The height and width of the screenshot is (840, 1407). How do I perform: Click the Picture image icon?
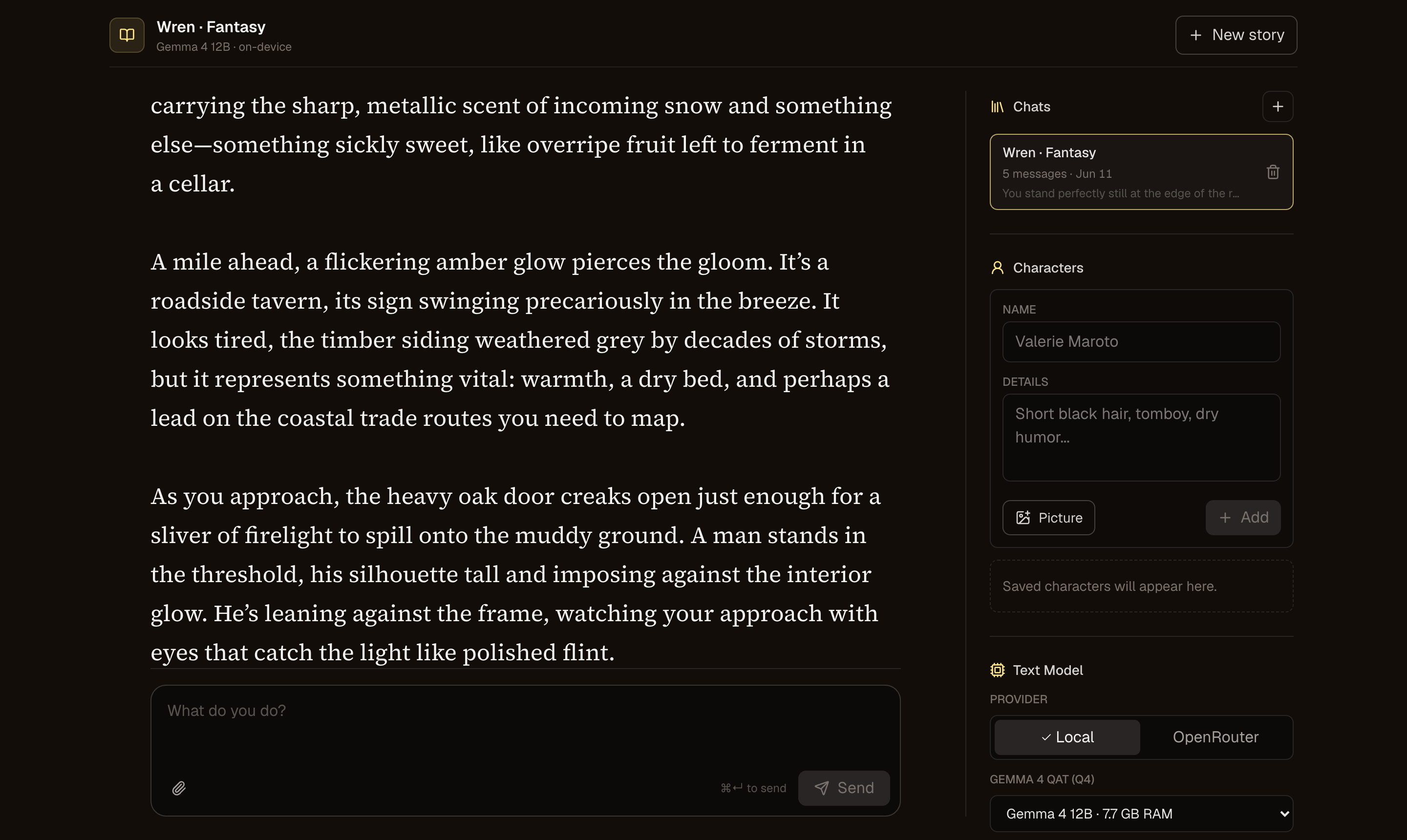click(x=1023, y=518)
